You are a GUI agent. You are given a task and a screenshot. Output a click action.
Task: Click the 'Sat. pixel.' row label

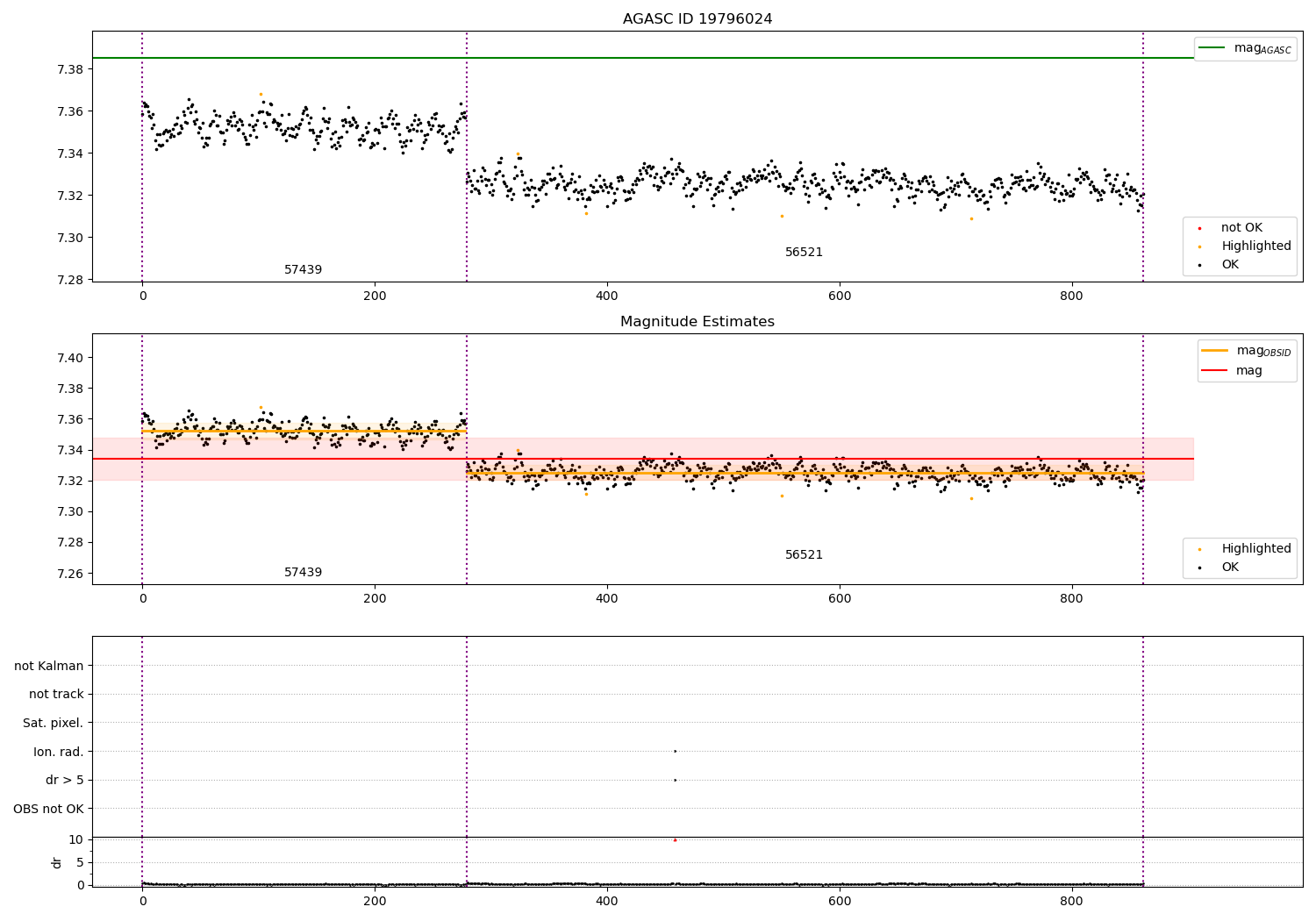54,724
